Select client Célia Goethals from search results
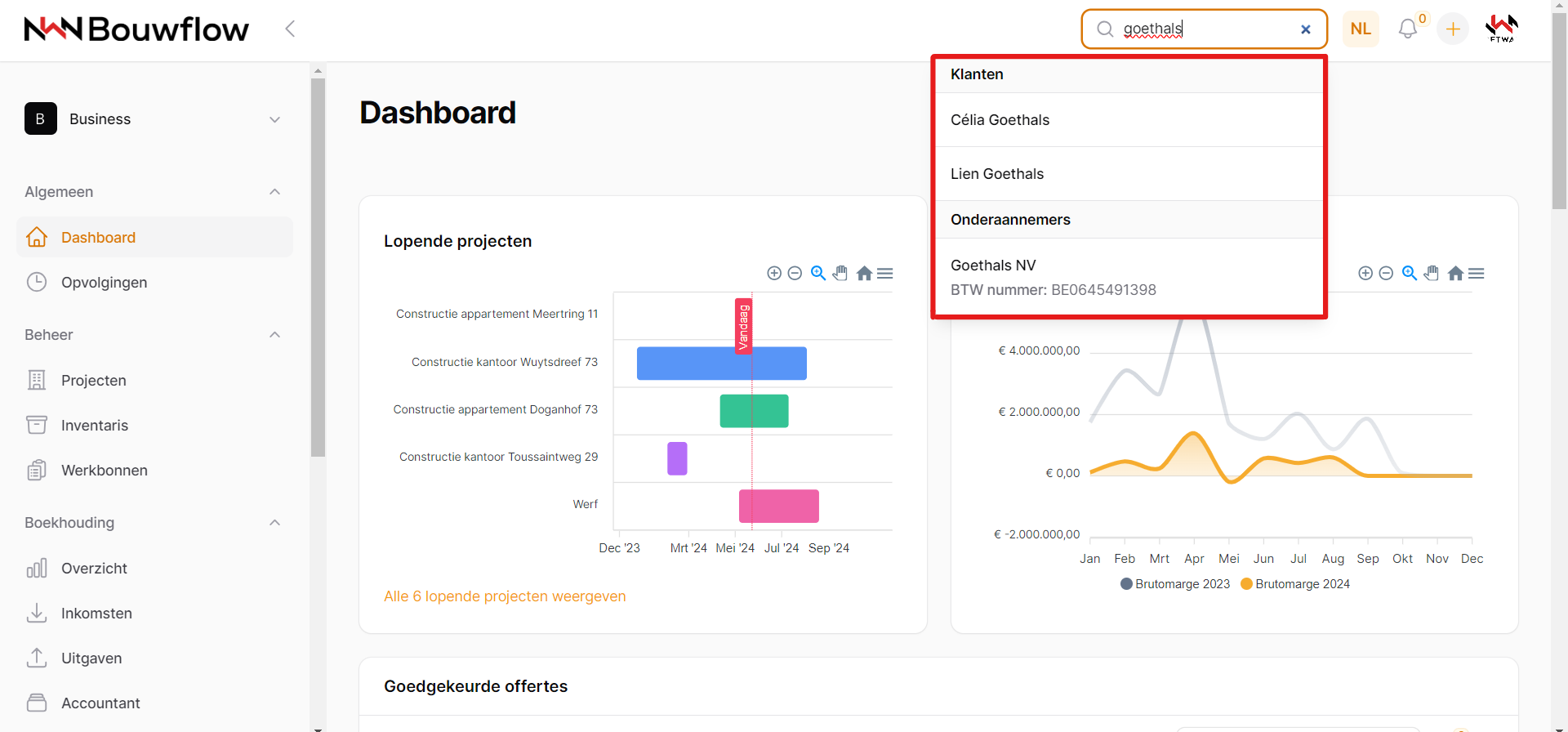Image resolution: width=1568 pixels, height=732 pixels. coord(1000,120)
